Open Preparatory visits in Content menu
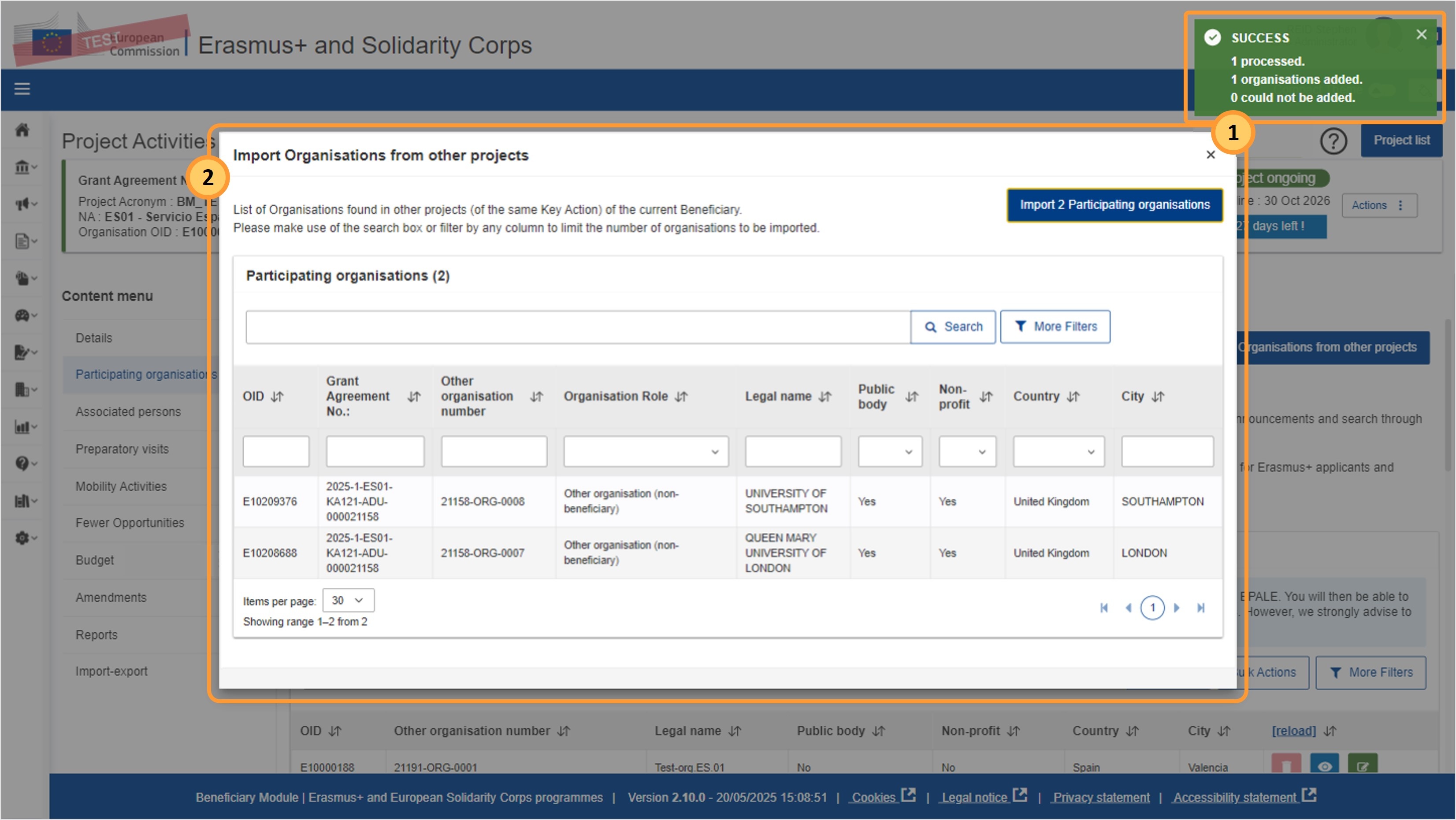Viewport: 1456px width, 820px height. tap(122, 449)
